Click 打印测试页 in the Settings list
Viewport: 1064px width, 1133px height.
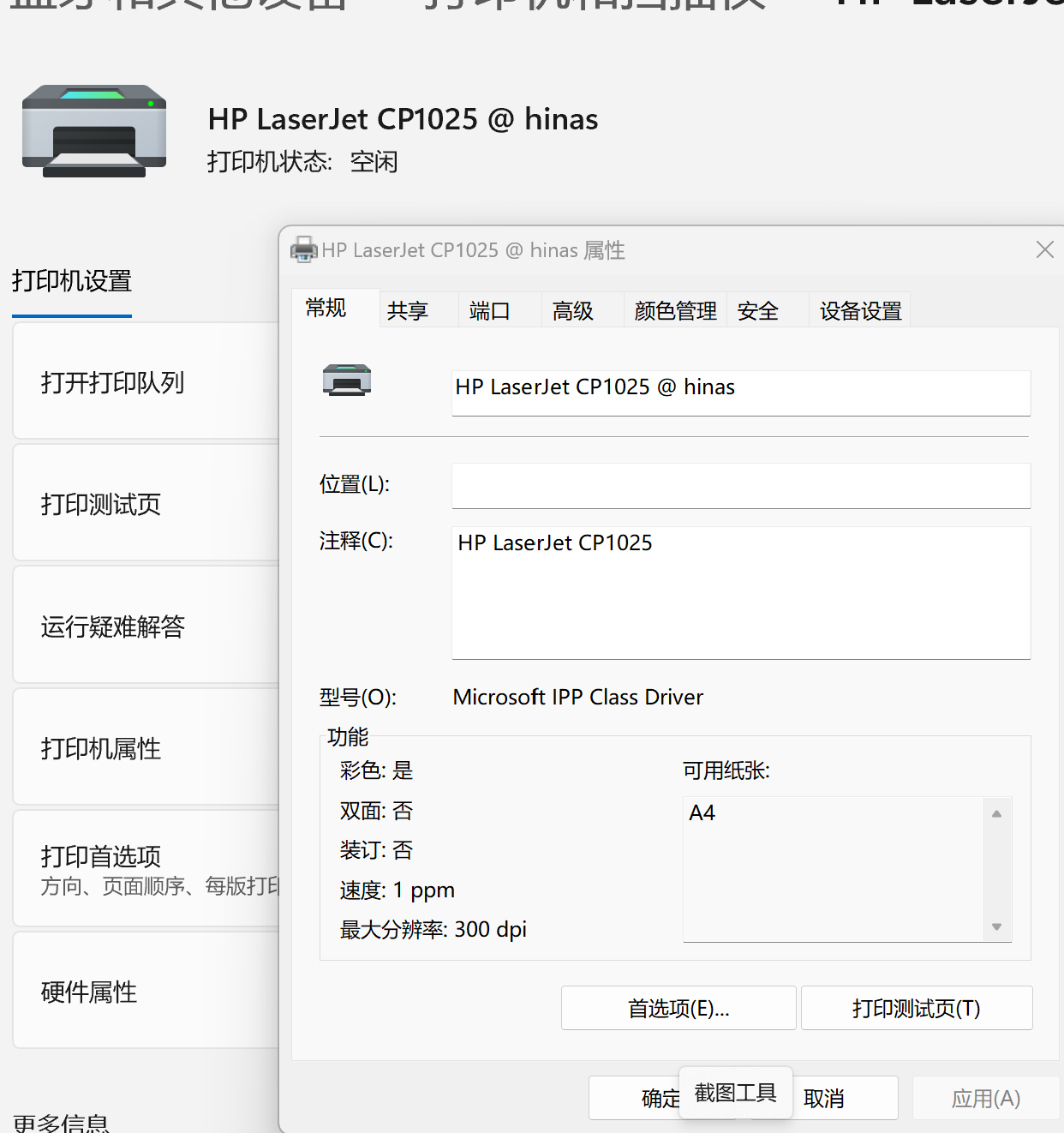pyautogui.click(x=146, y=503)
